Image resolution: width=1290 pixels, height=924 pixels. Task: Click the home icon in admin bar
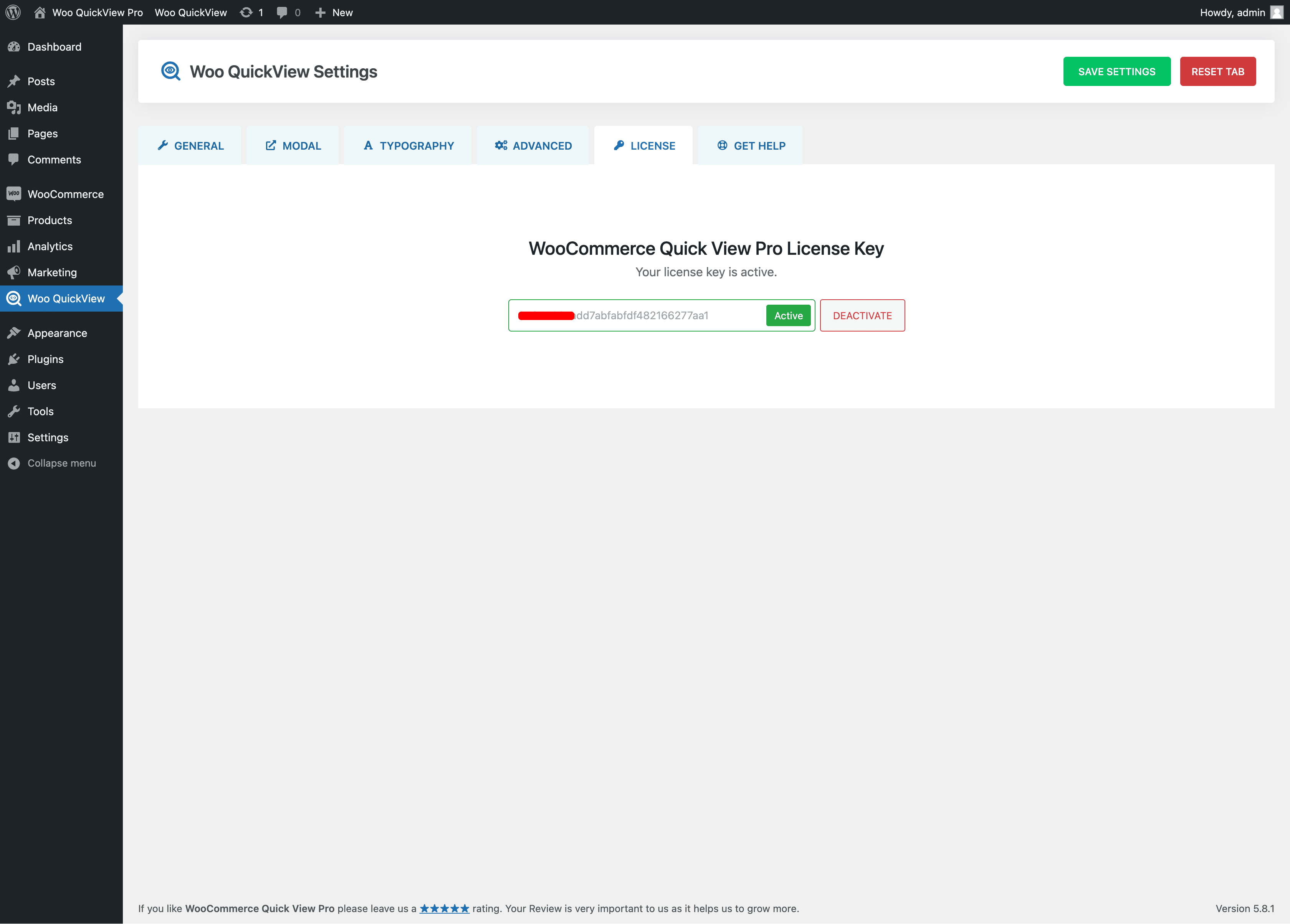click(x=39, y=13)
